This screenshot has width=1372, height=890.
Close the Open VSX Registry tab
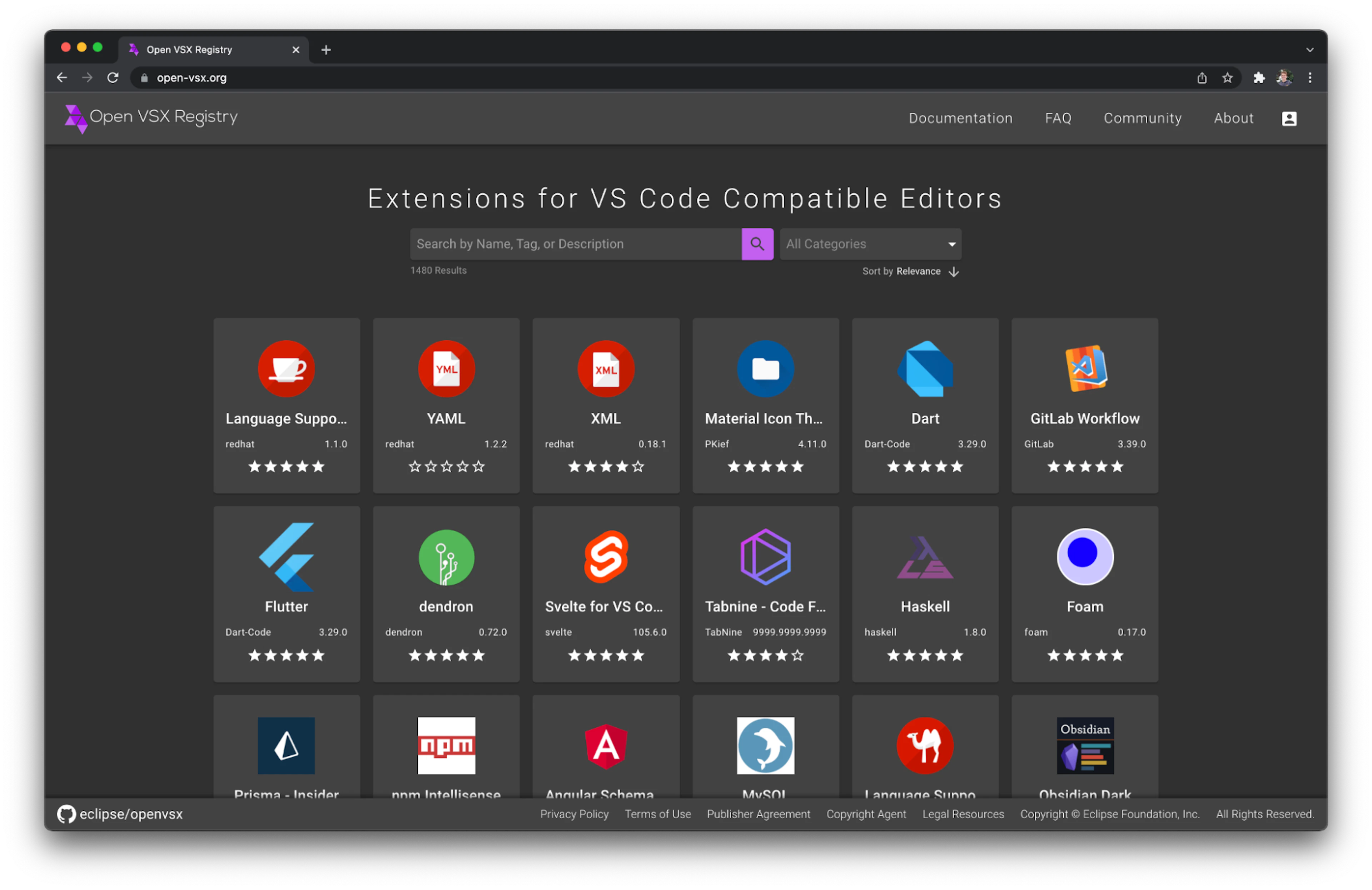[x=296, y=50]
